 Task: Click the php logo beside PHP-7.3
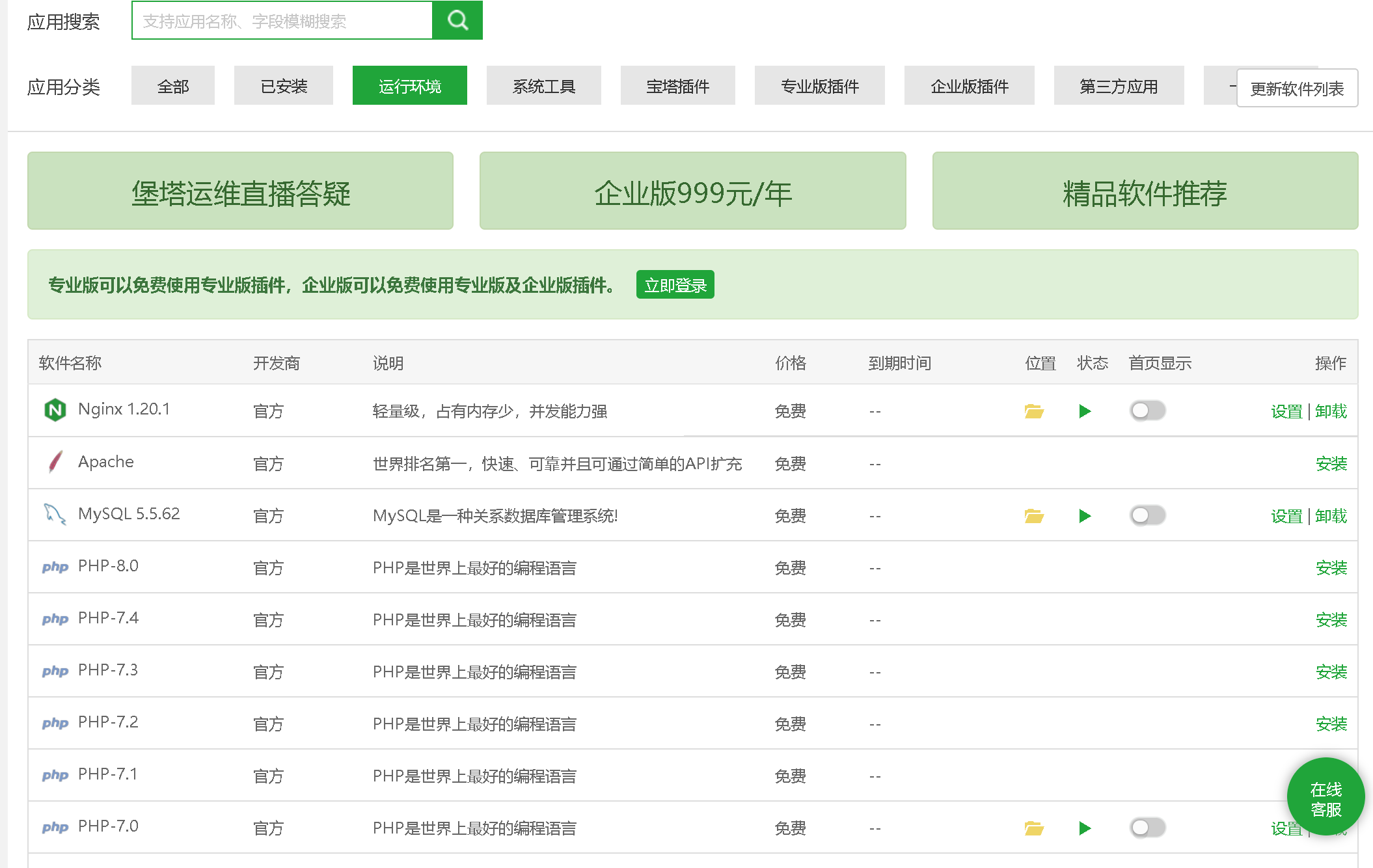55,671
